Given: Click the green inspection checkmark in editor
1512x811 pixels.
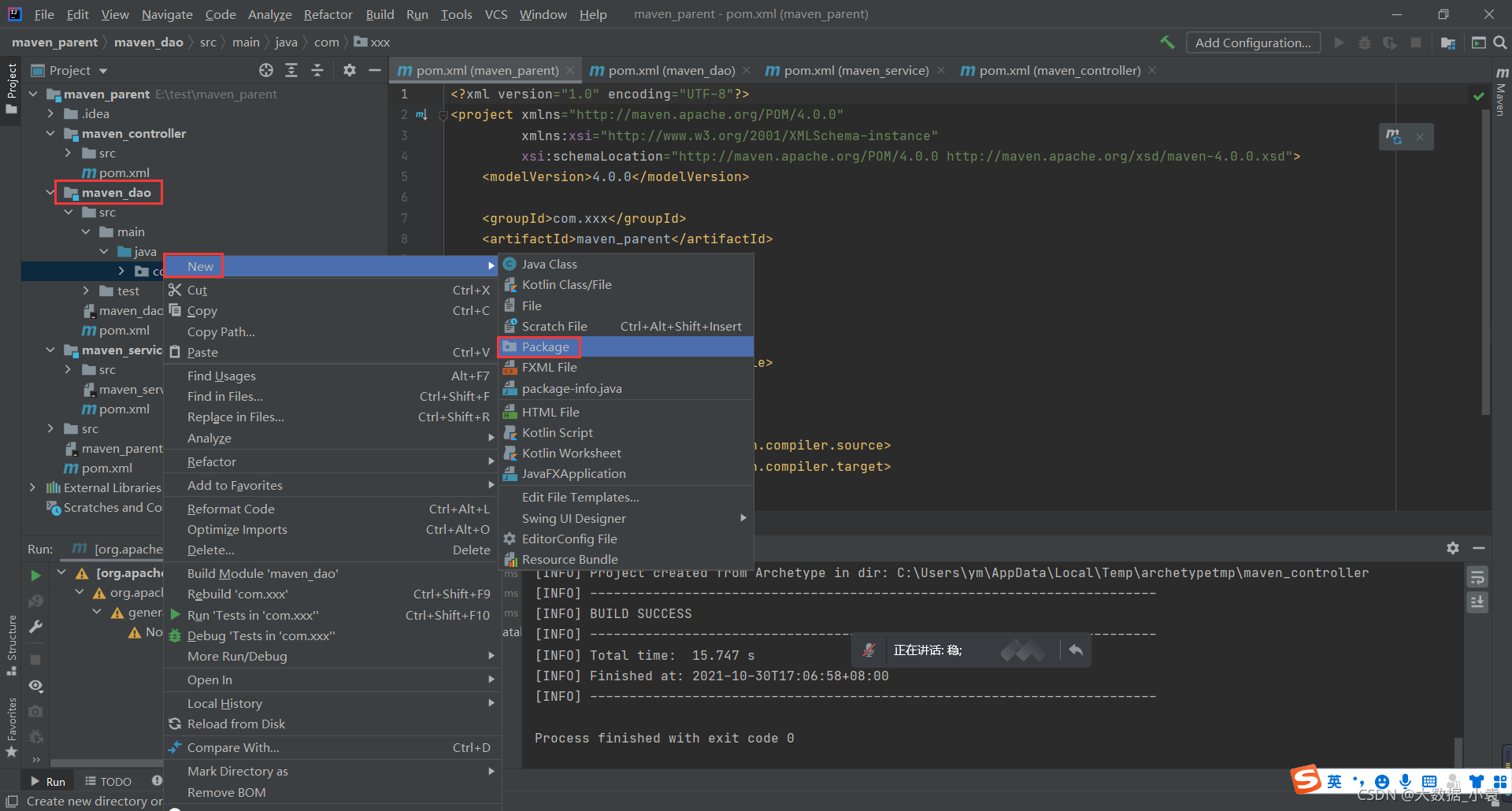Looking at the screenshot, I should point(1478,95).
